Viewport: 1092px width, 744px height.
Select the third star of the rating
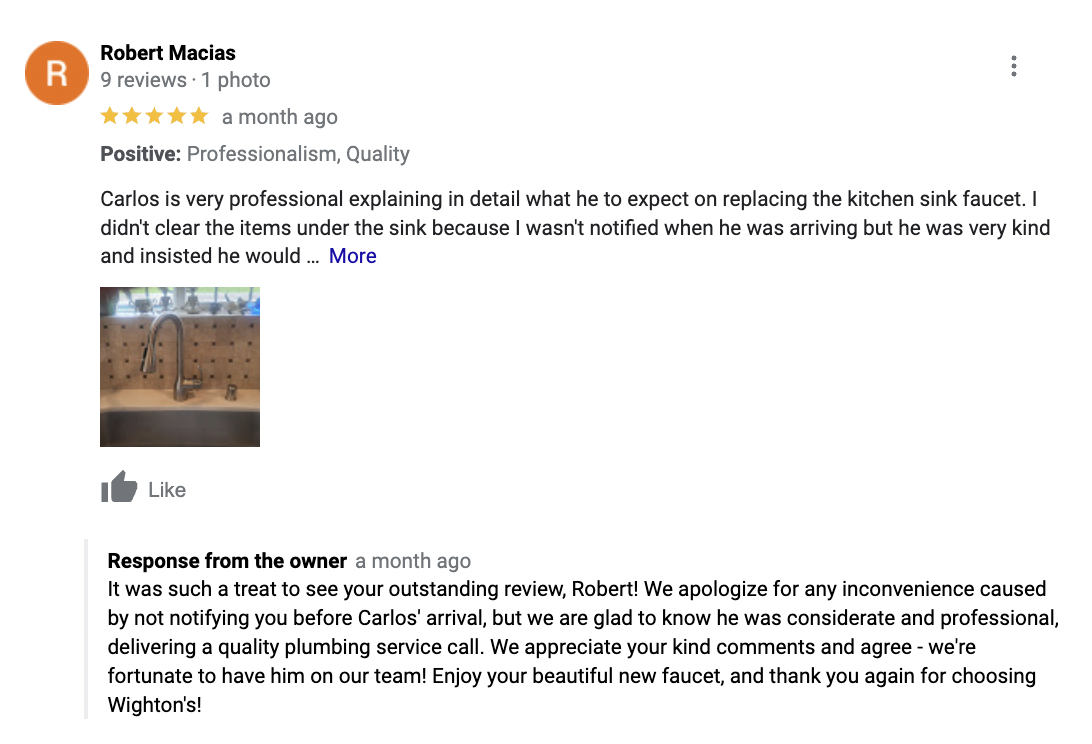click(153, 115)
